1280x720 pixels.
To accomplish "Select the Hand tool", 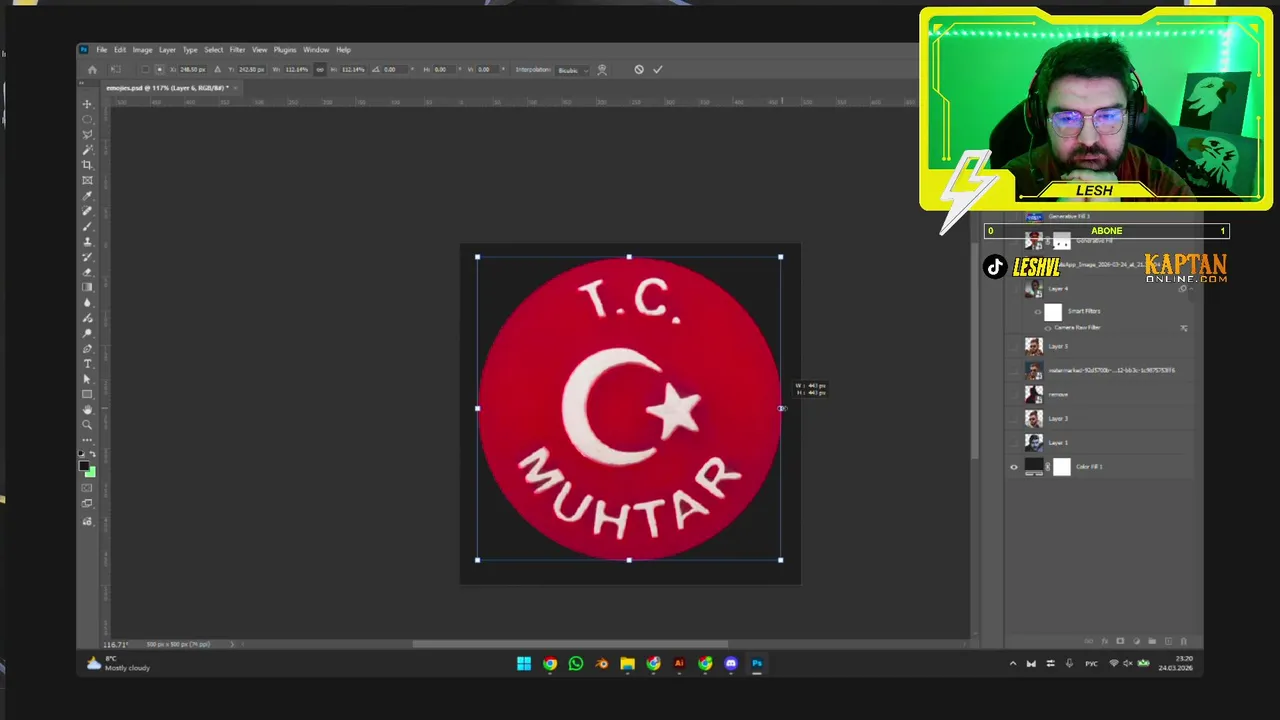I will [x=87, y=410].
